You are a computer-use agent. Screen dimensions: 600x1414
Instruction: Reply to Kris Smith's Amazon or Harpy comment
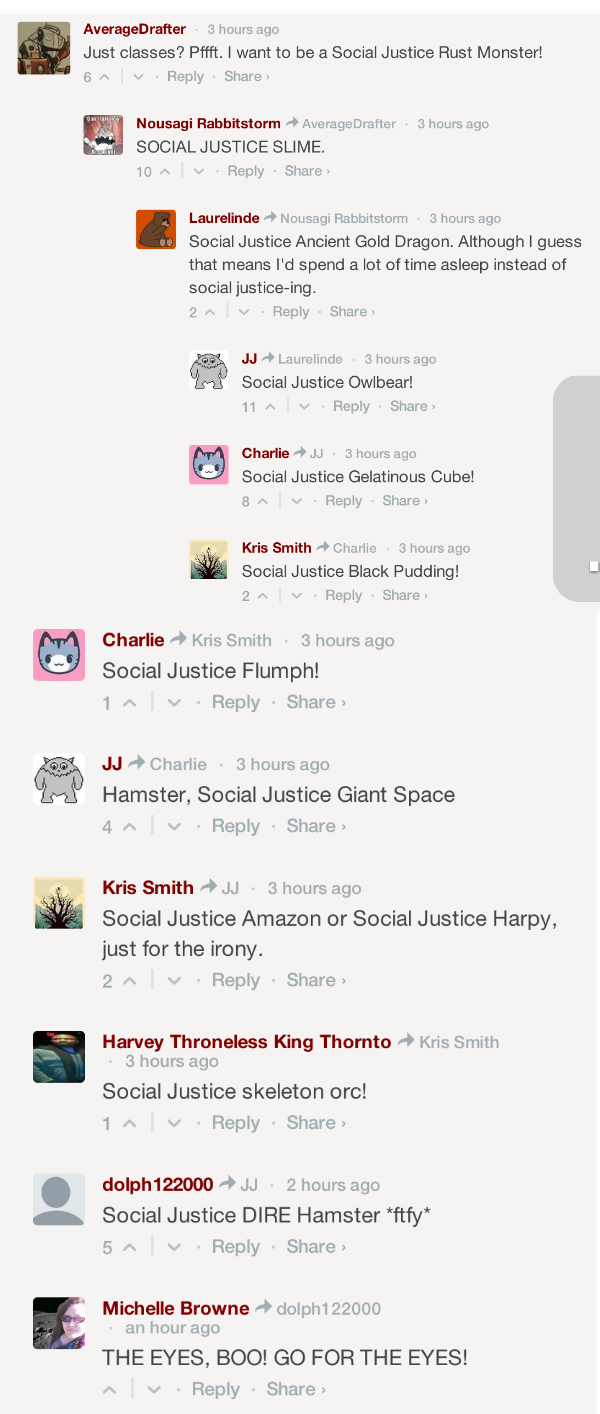[x=236, y=980]
